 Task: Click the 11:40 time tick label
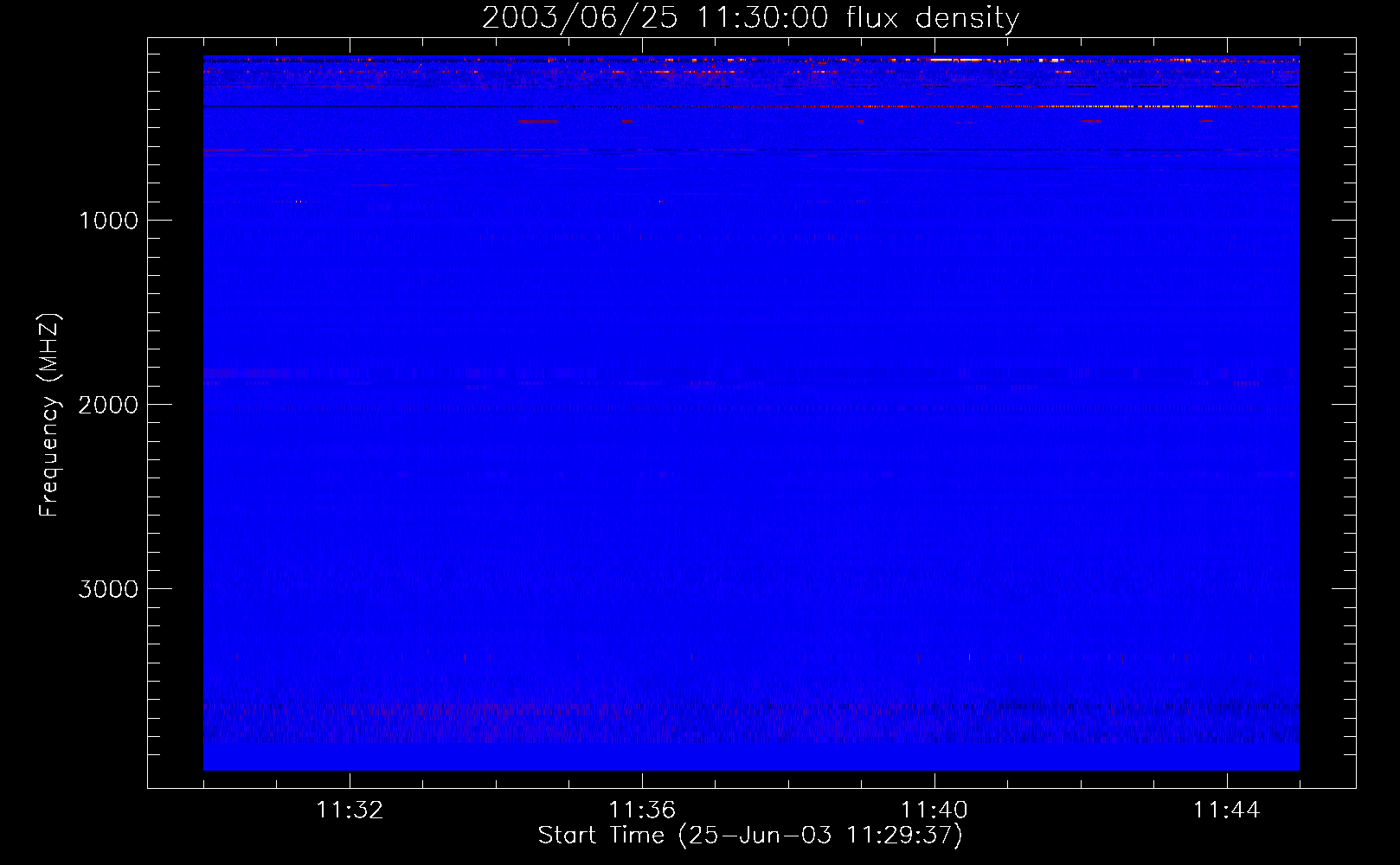[934, 811]
